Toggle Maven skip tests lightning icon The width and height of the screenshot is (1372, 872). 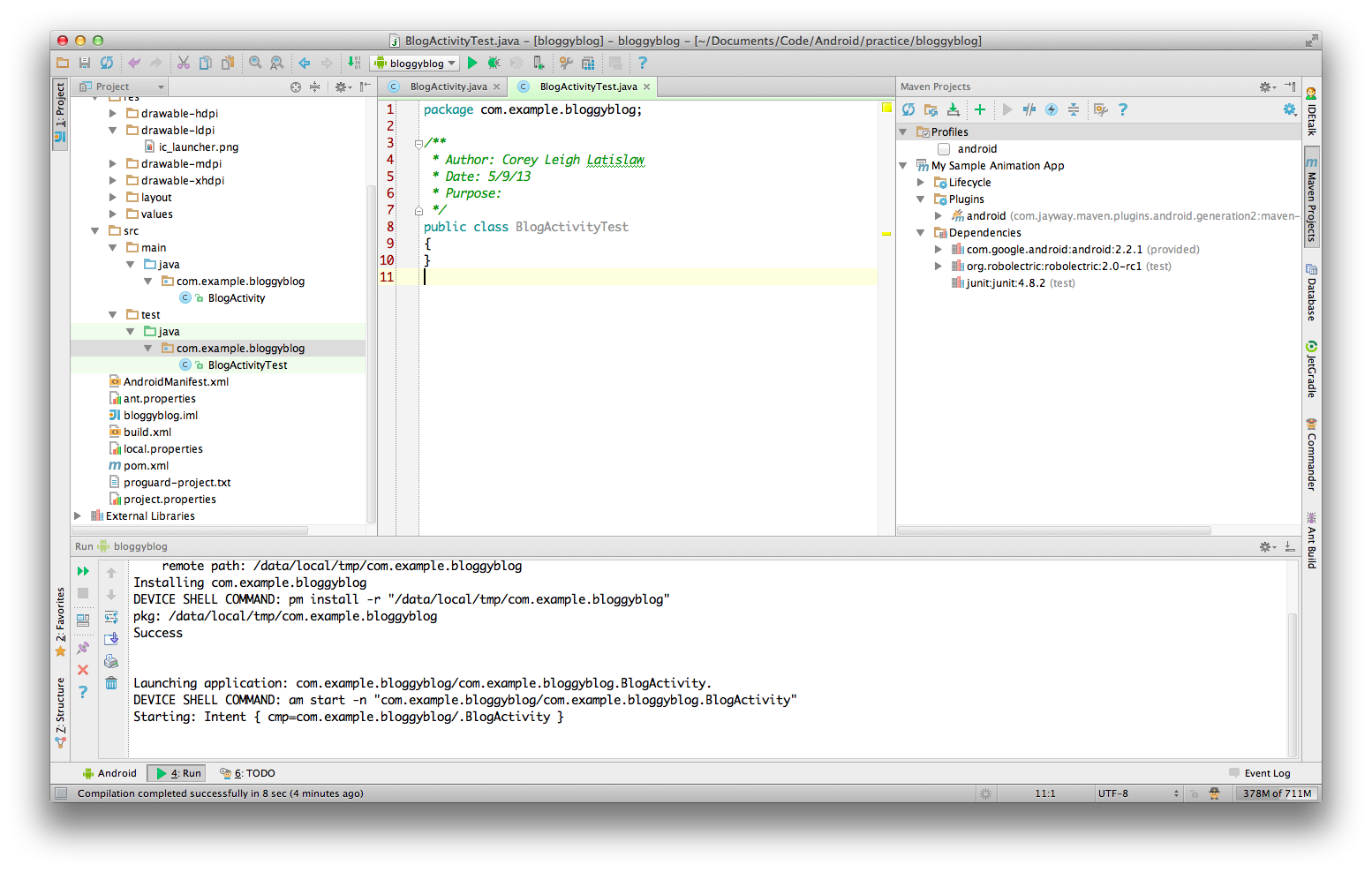tap(1052, 109)
